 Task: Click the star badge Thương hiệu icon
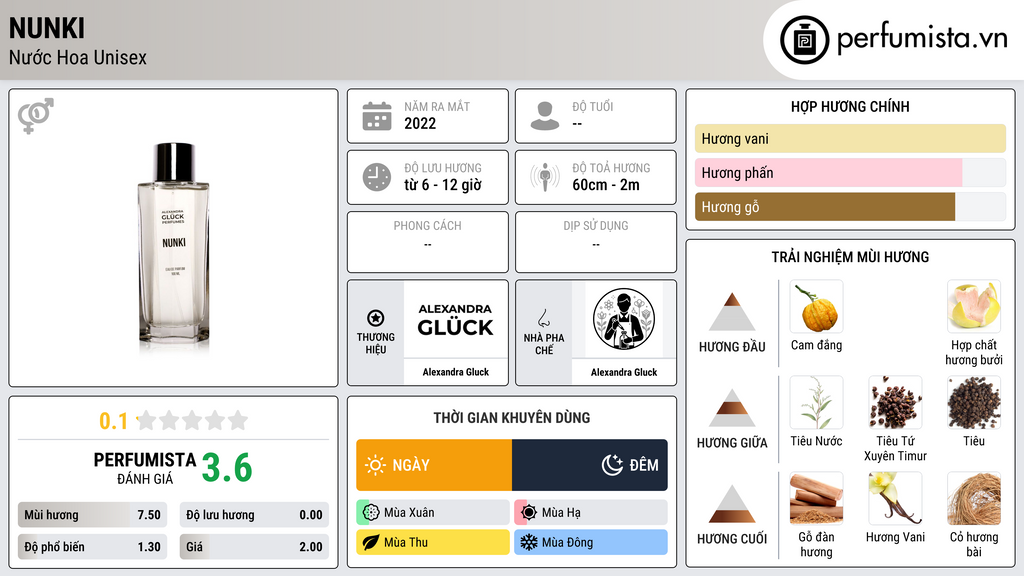coord(376,318)
